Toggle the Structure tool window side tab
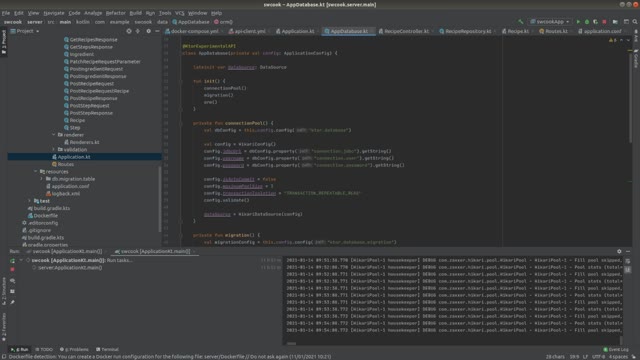Screen dimensions: 640x360 4,291
